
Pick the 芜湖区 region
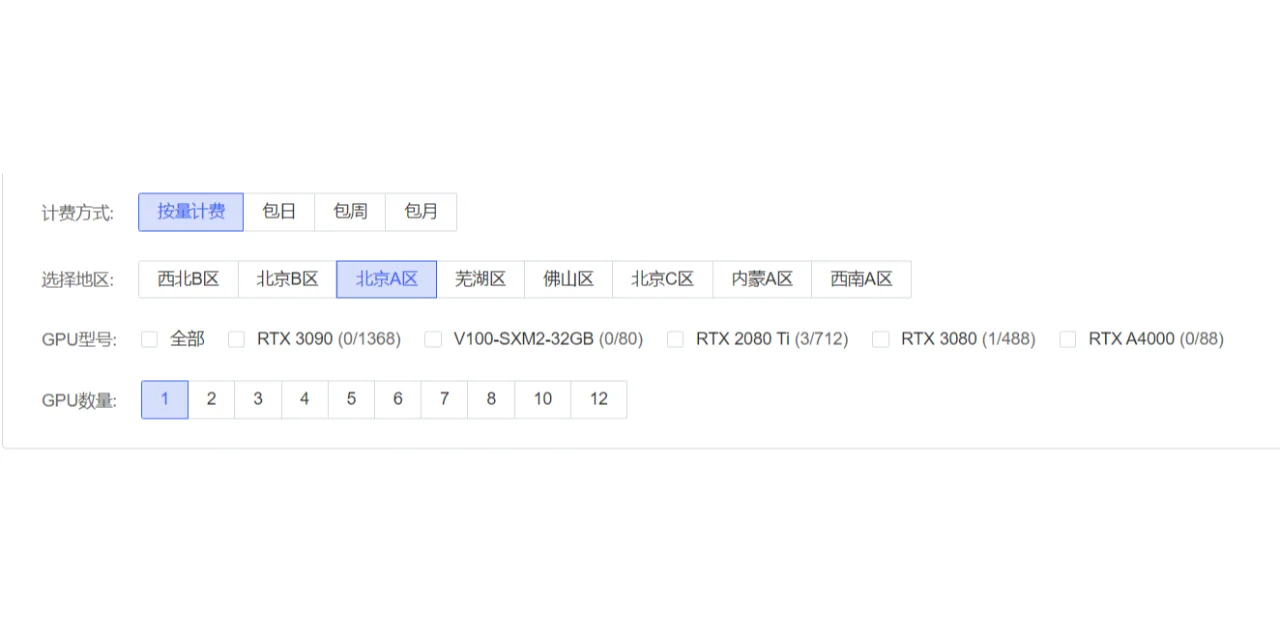(x=480, y=279)
